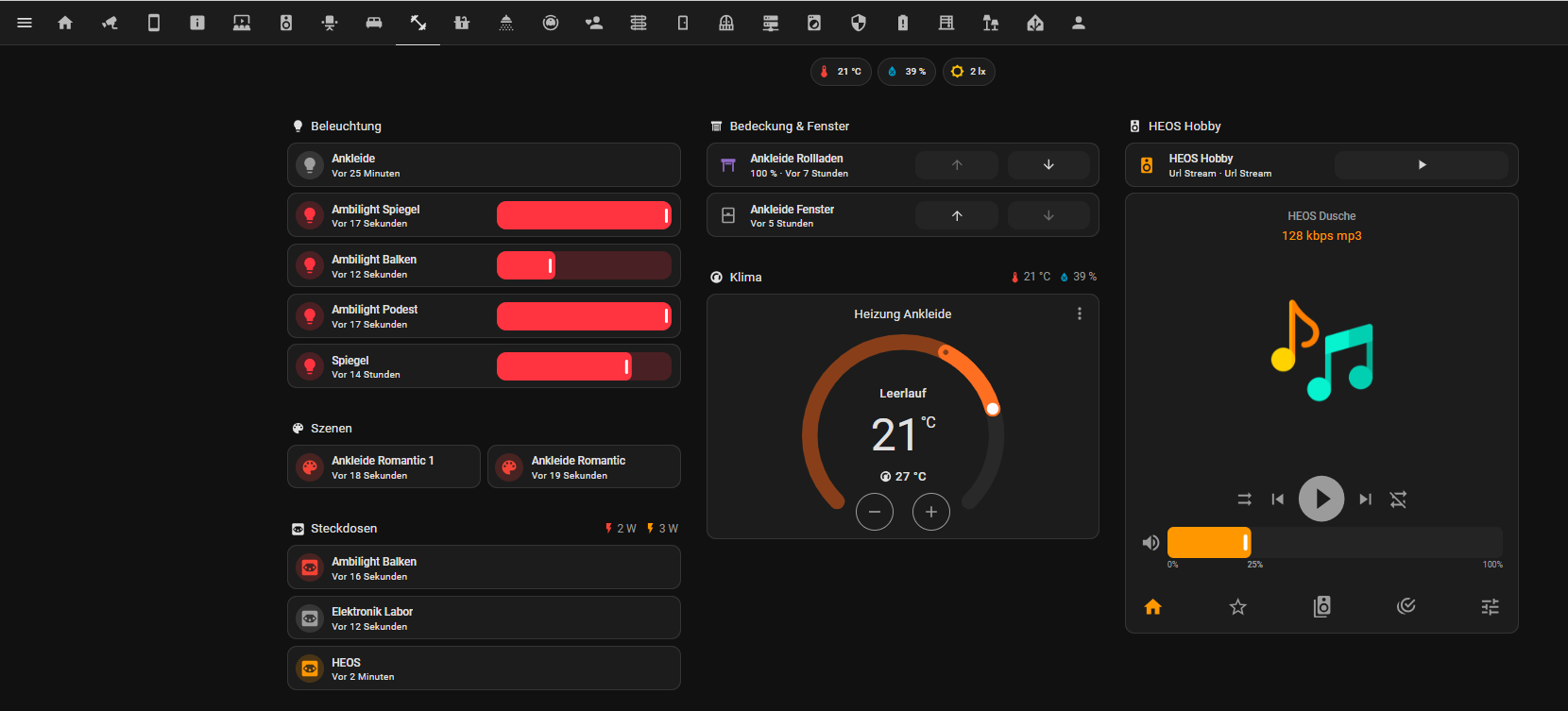Viewport: 1568px width, 711px height.
Task: Switch to the home view tab
Action: pos(65,23)
